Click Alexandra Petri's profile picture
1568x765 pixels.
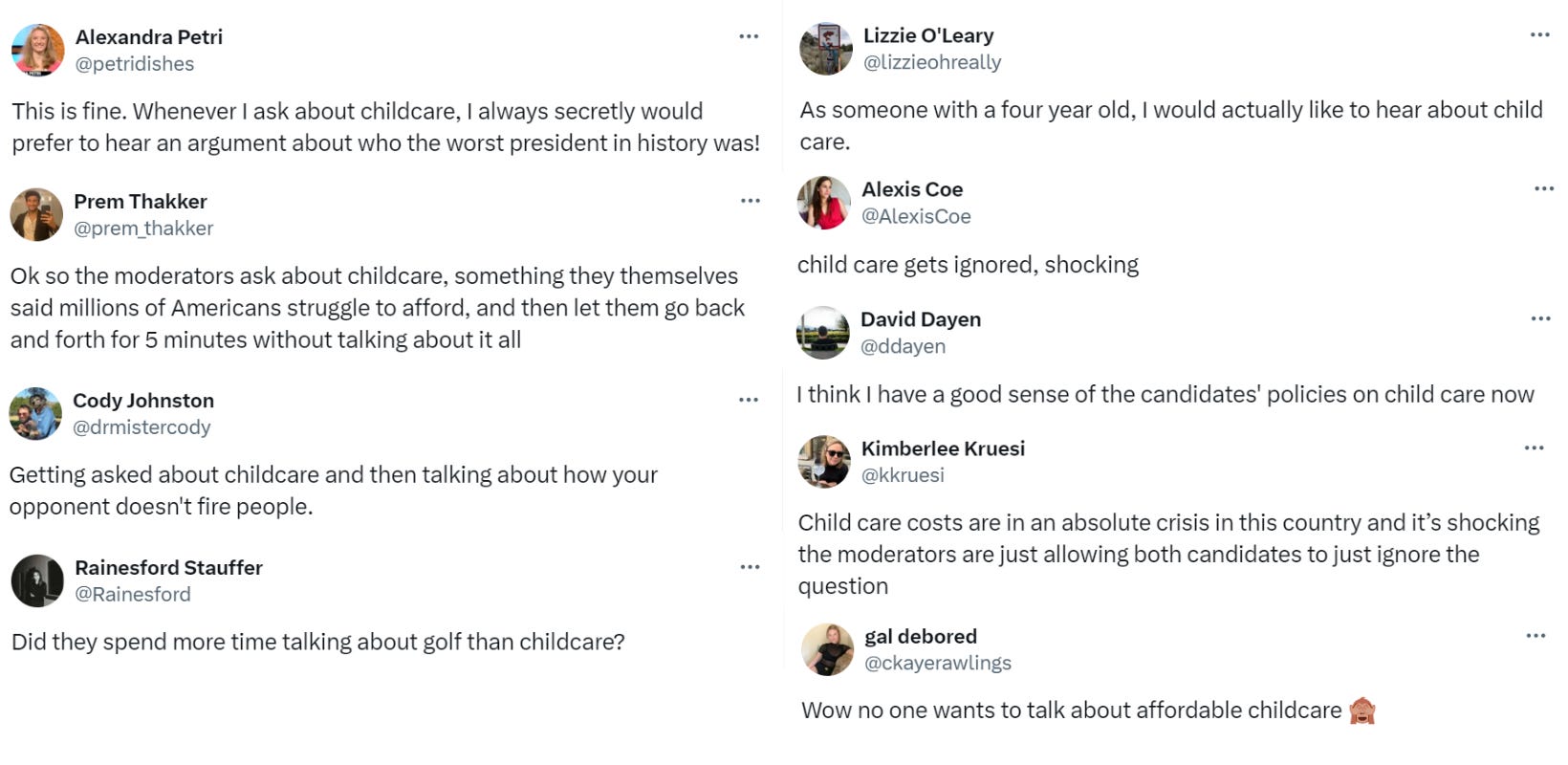click(37, 50)
